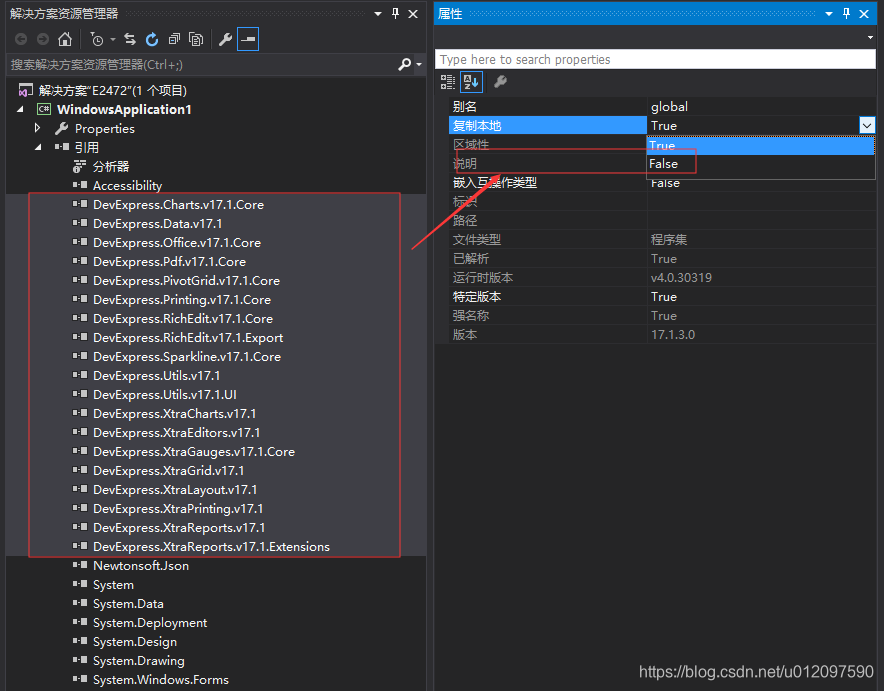Click the global alias value cell
The width and height of the screenshot is (884, 691).
click(x=761, y=107)
